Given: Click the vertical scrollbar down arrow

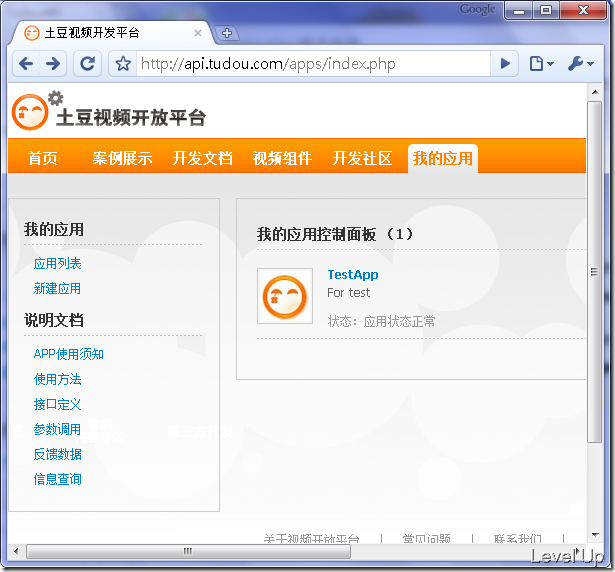Looking at the screenshot, I should (595, 535).
